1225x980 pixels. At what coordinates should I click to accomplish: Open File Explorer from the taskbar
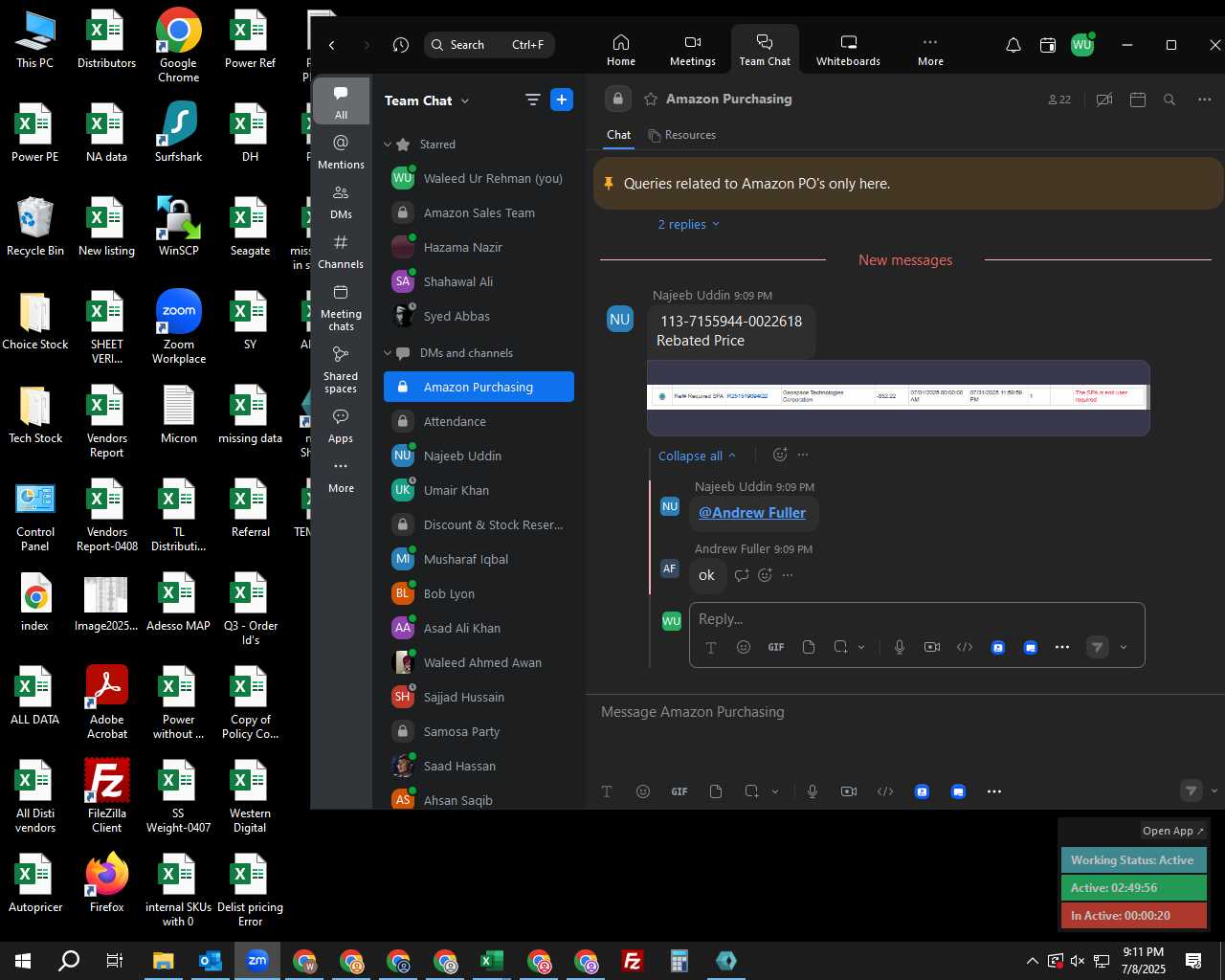(164, 961)
